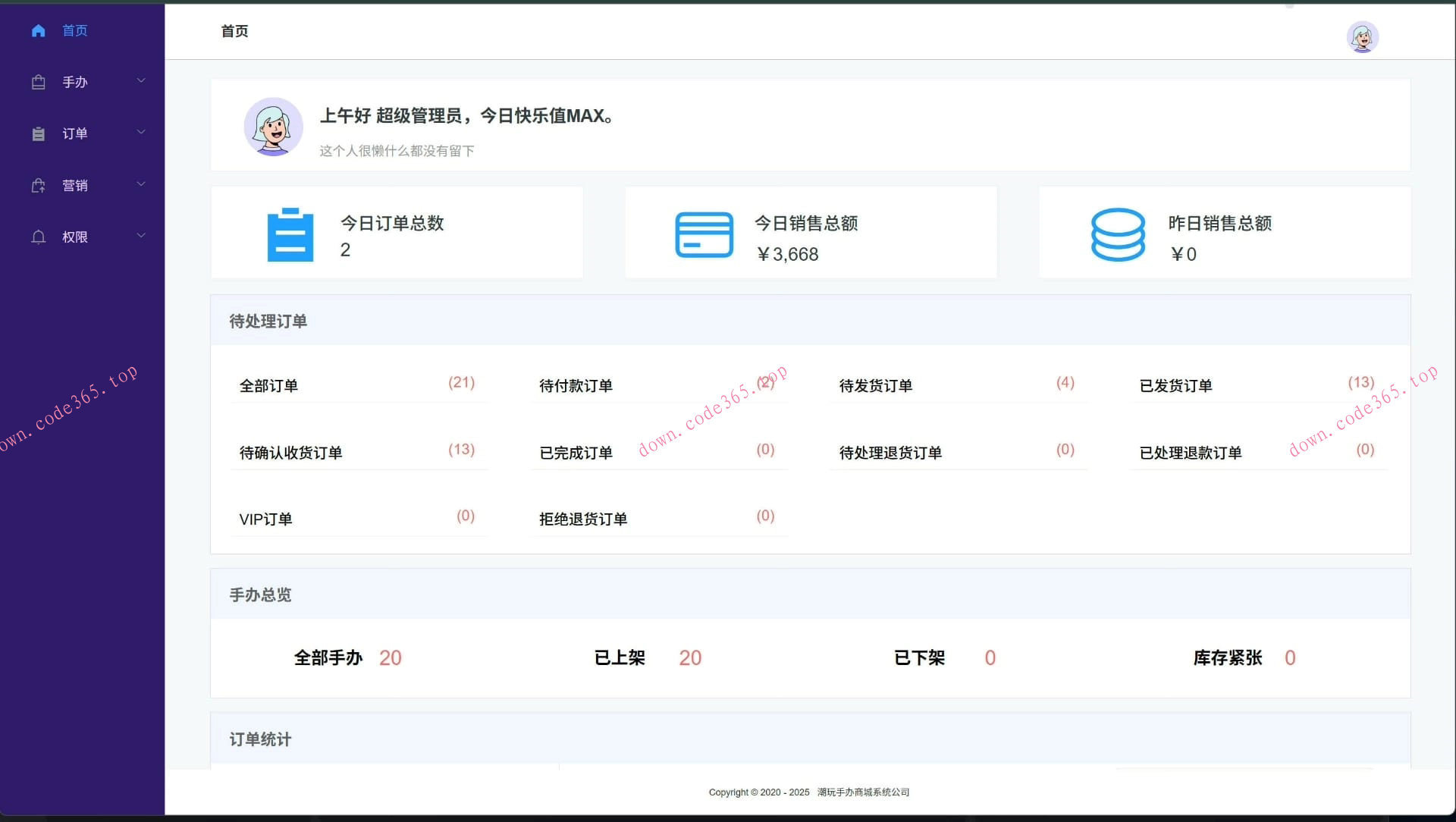
Task: Open the VIP订单 list
Action: (x=265, y=519)
